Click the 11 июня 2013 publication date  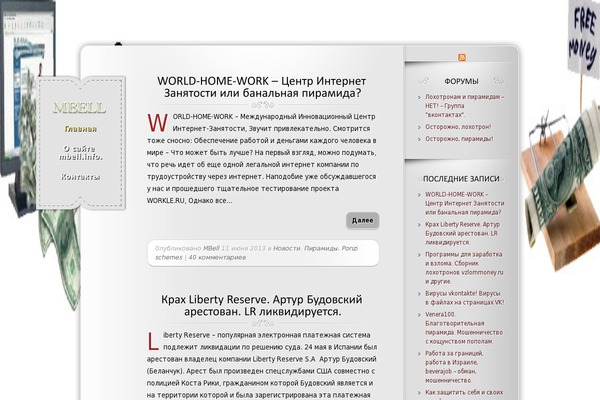pyautogui.click(x=243, y=248)
